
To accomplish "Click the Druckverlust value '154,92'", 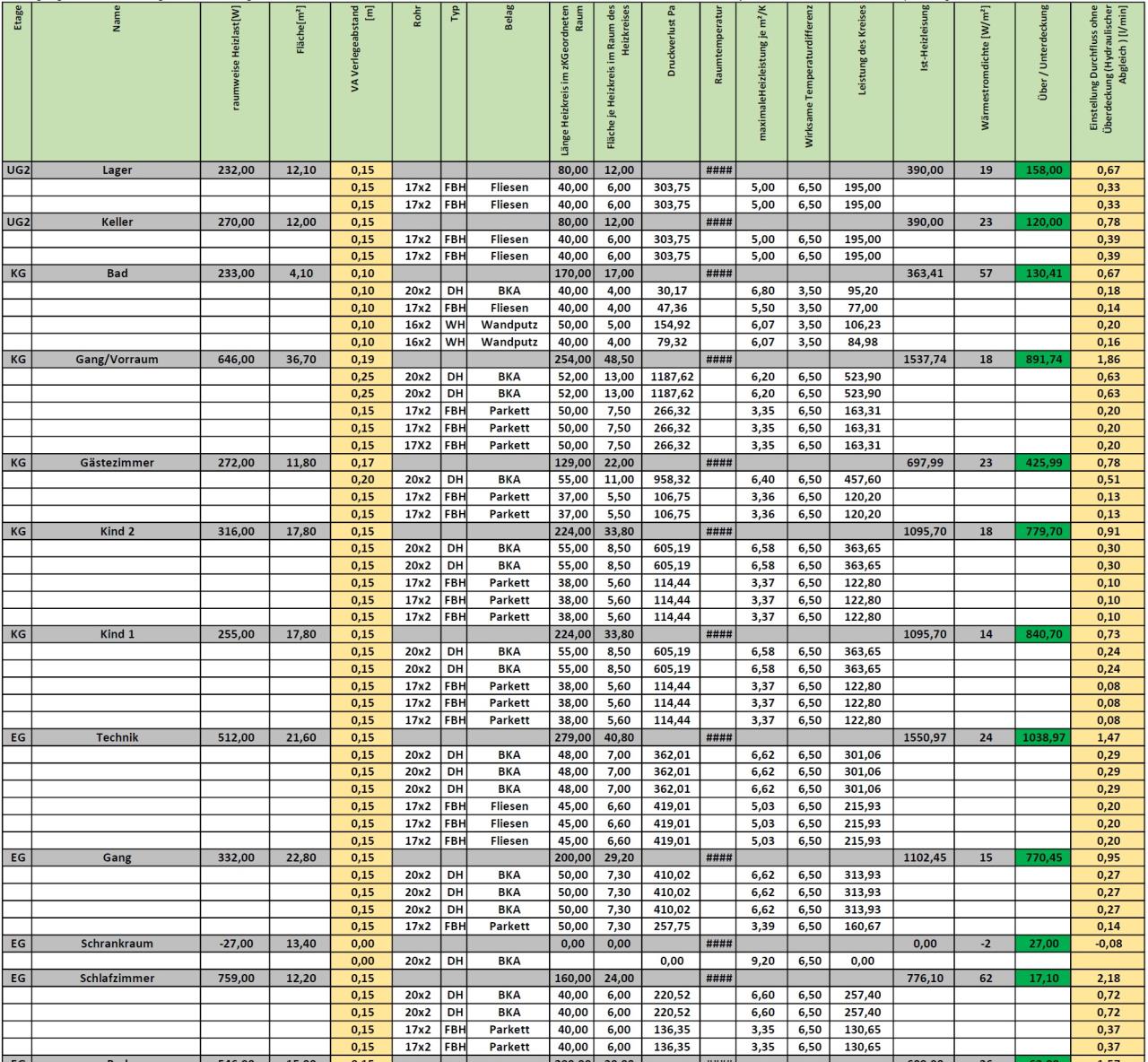I will click(671, 325).
